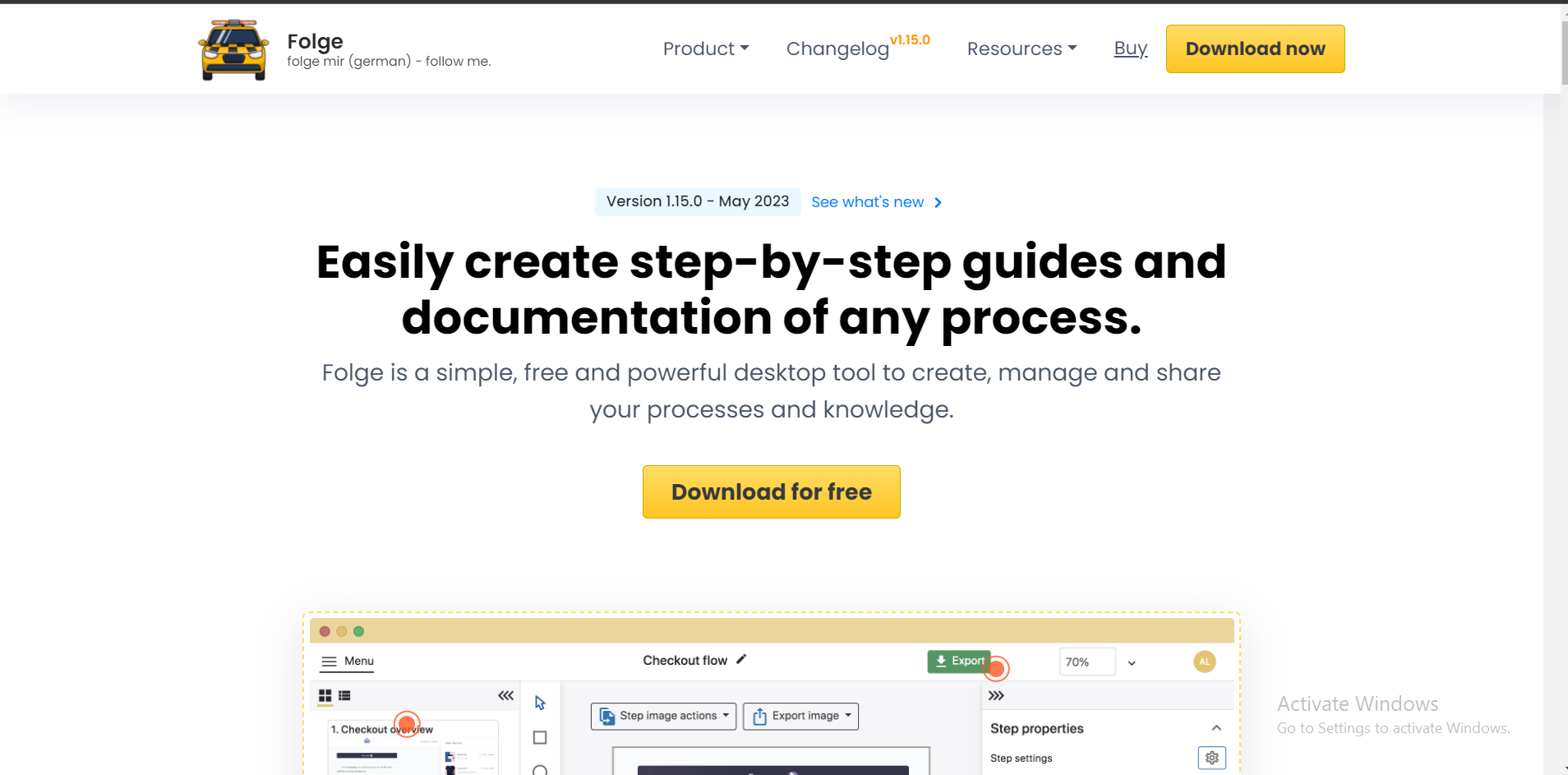Select the rectangle shape tool
The height and width of the screenshot is (775, 1568).
coord(540,737)
